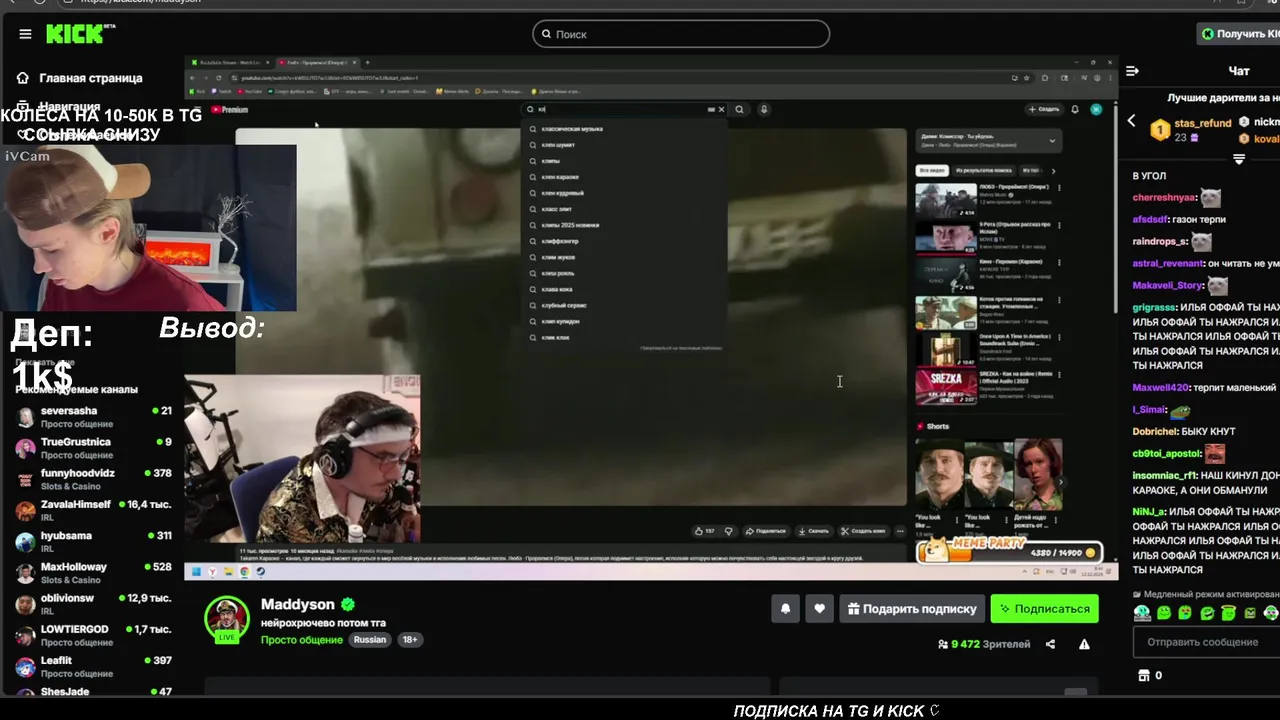Expand YouTube playlist panel chevron
The height and width of the screenshot is (720, 1280).
click(x=1051, y=141)
